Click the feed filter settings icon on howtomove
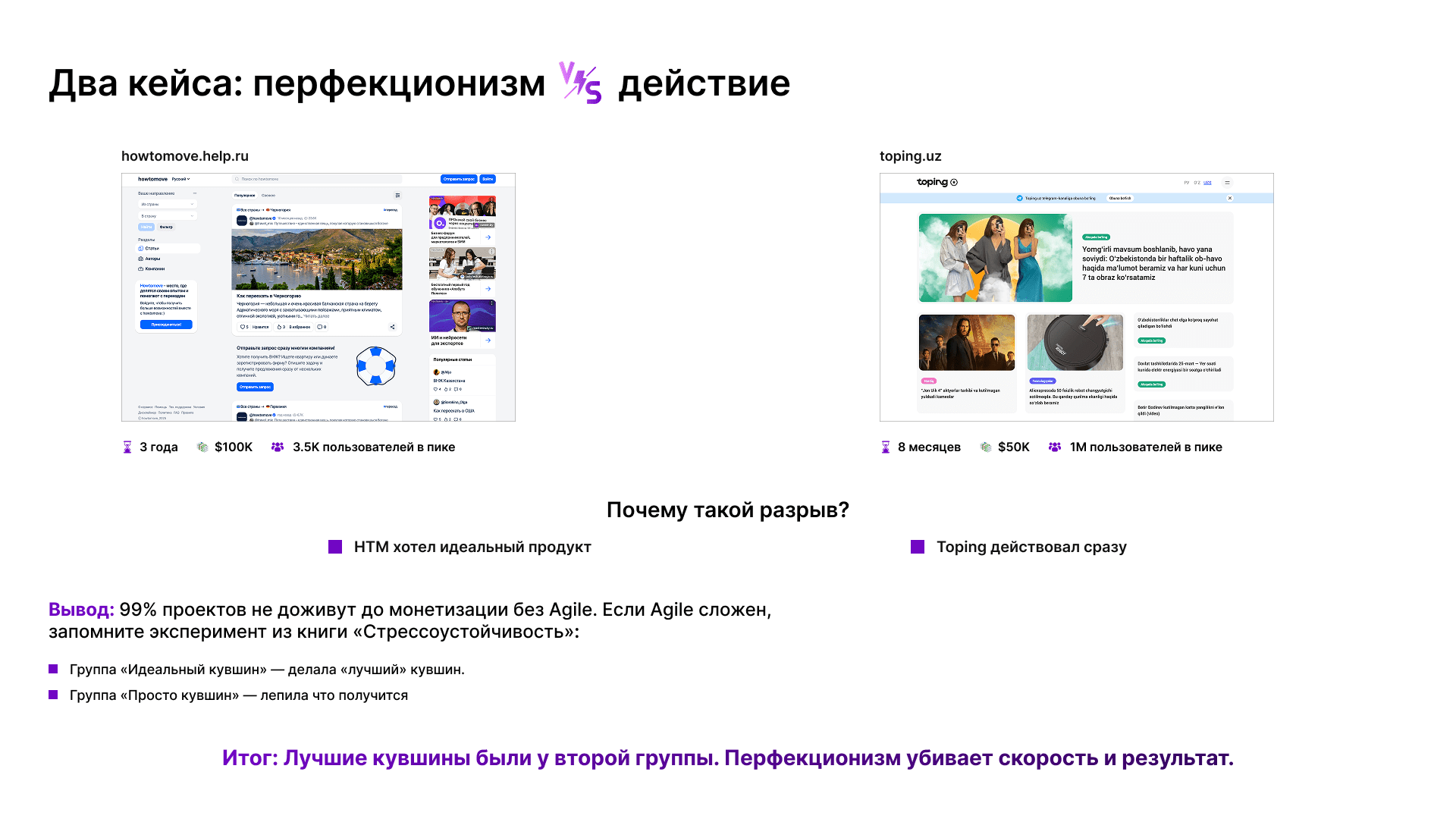1456x819 pixels. point(397,196)
